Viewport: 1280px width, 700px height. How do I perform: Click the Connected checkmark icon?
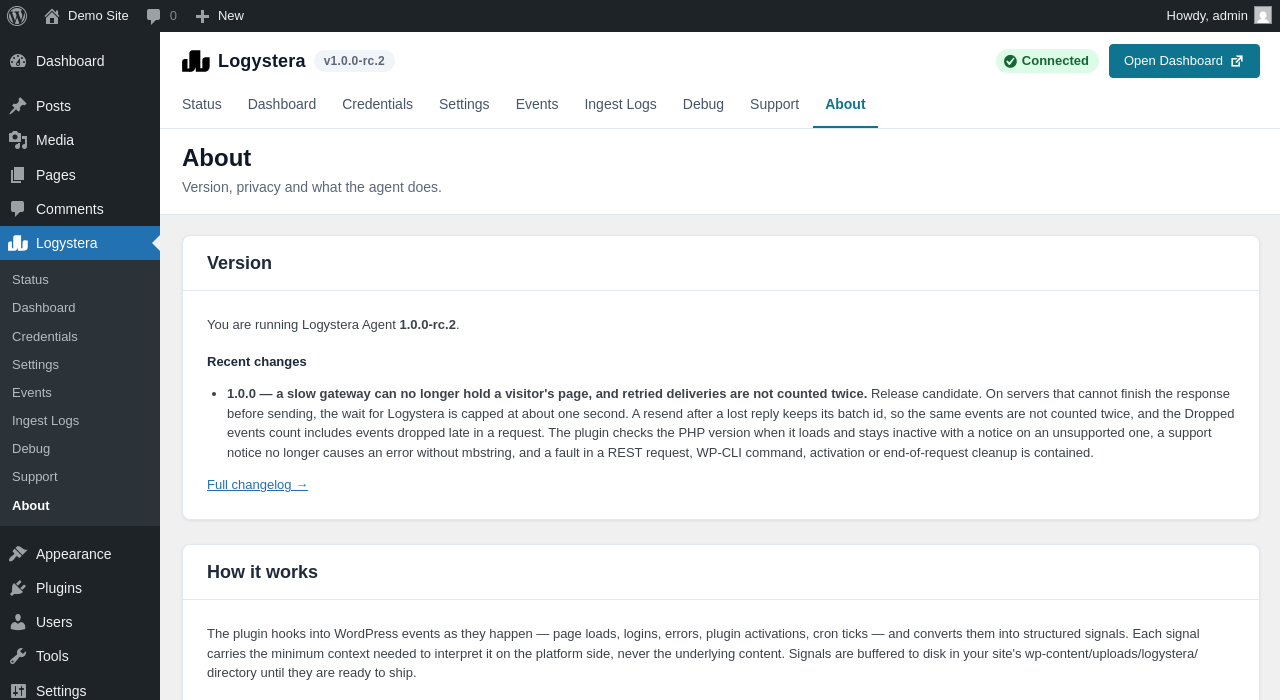[1010, 61]
